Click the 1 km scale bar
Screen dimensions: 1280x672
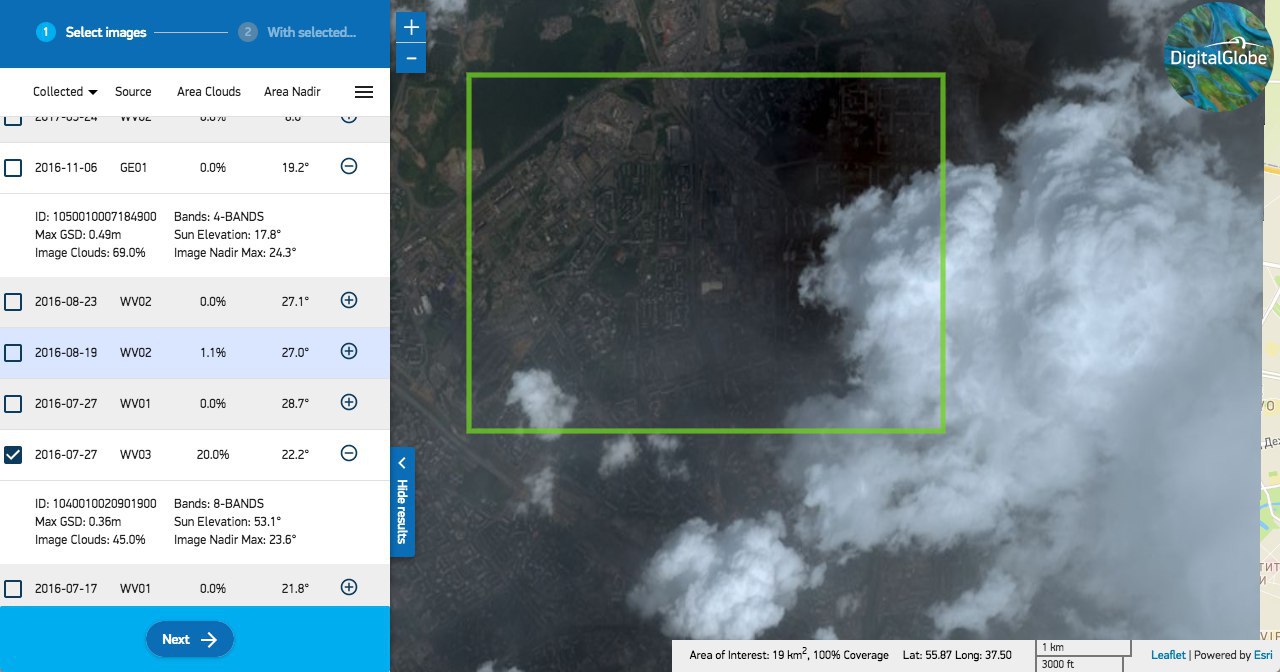pyautogui.click(x=1083, y=647)
